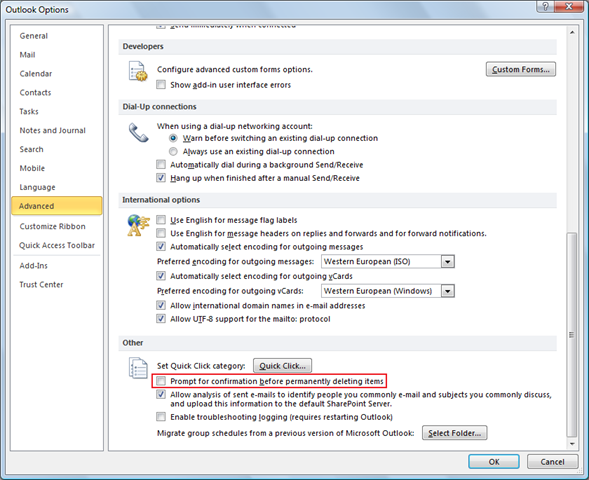Uncheck Allow analysis of sent e-mails
589x480 pixels.
tap(161, 395)
